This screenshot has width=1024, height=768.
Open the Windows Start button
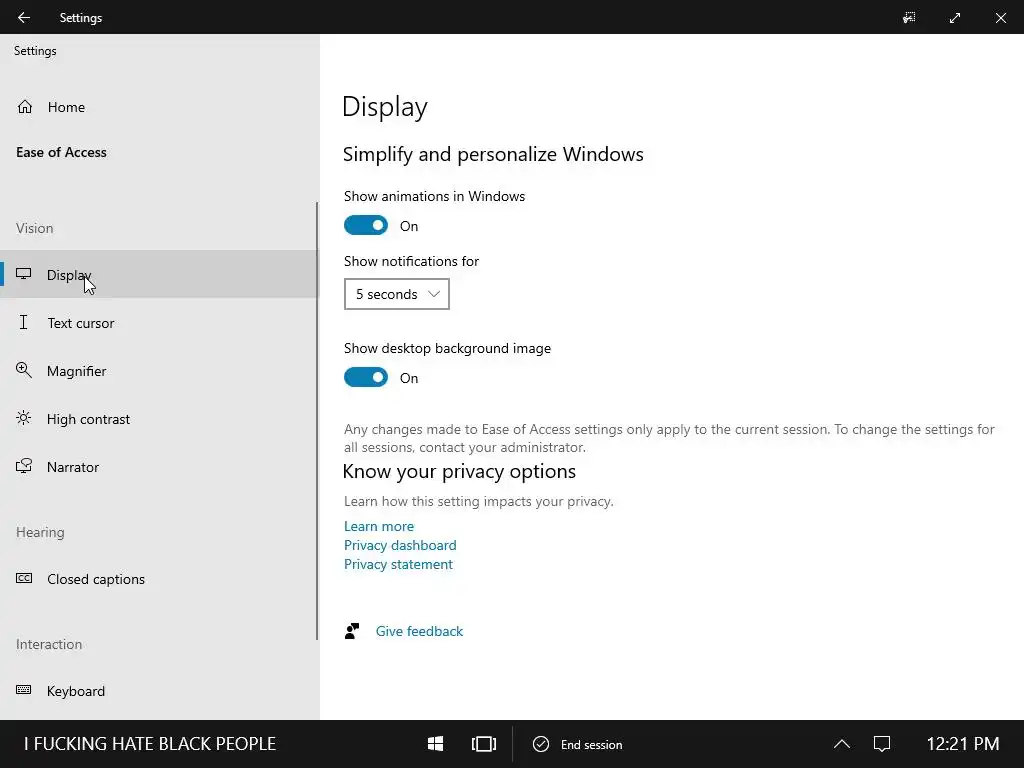(436, 744)
